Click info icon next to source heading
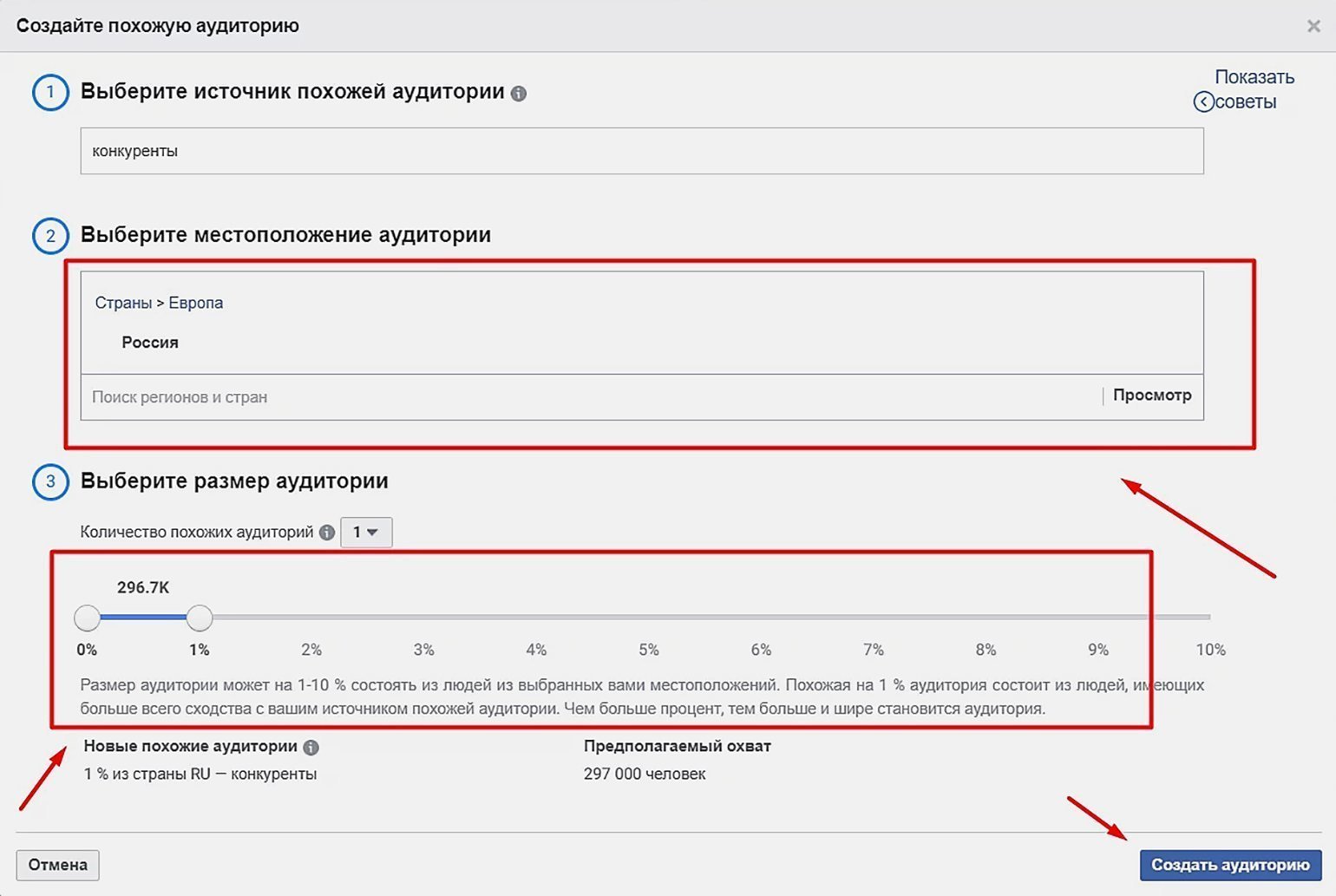 (519, 94)
